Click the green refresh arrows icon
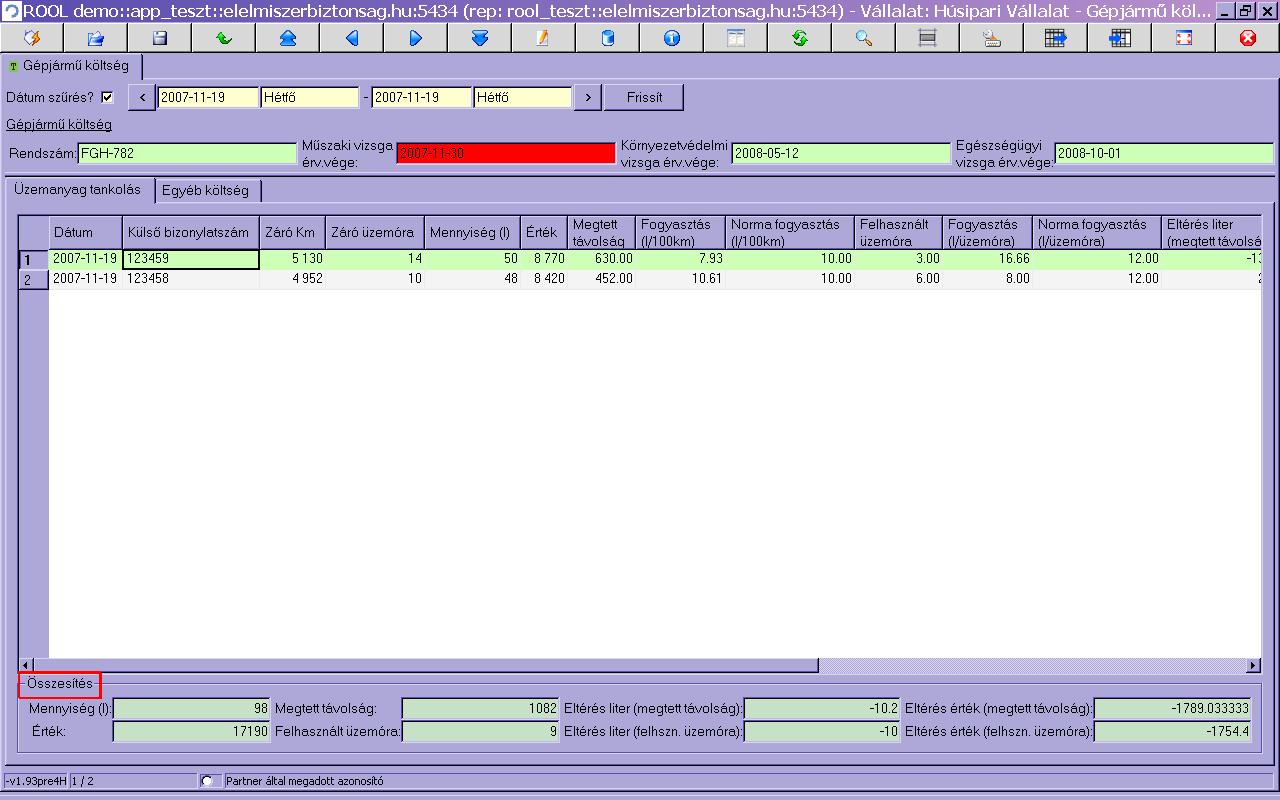This screenshot has height=800, width=1280. pos(800,38)
